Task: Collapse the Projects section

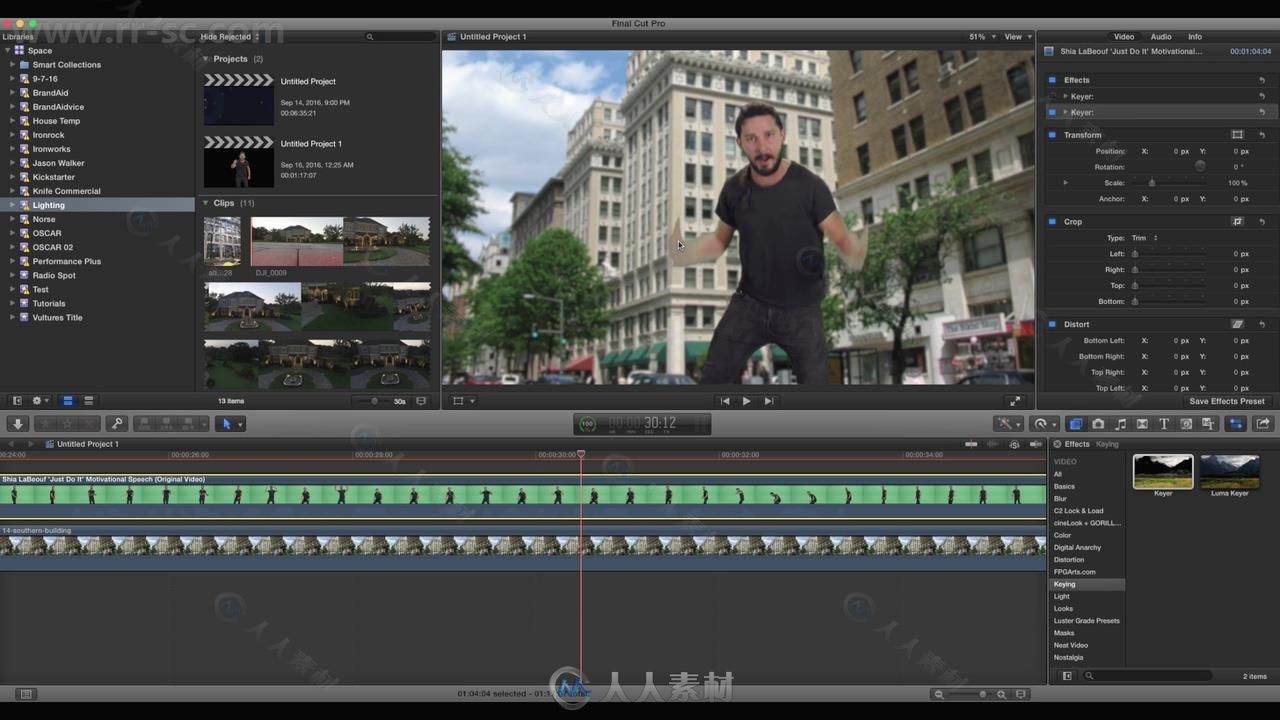Action: click(206, 59)
